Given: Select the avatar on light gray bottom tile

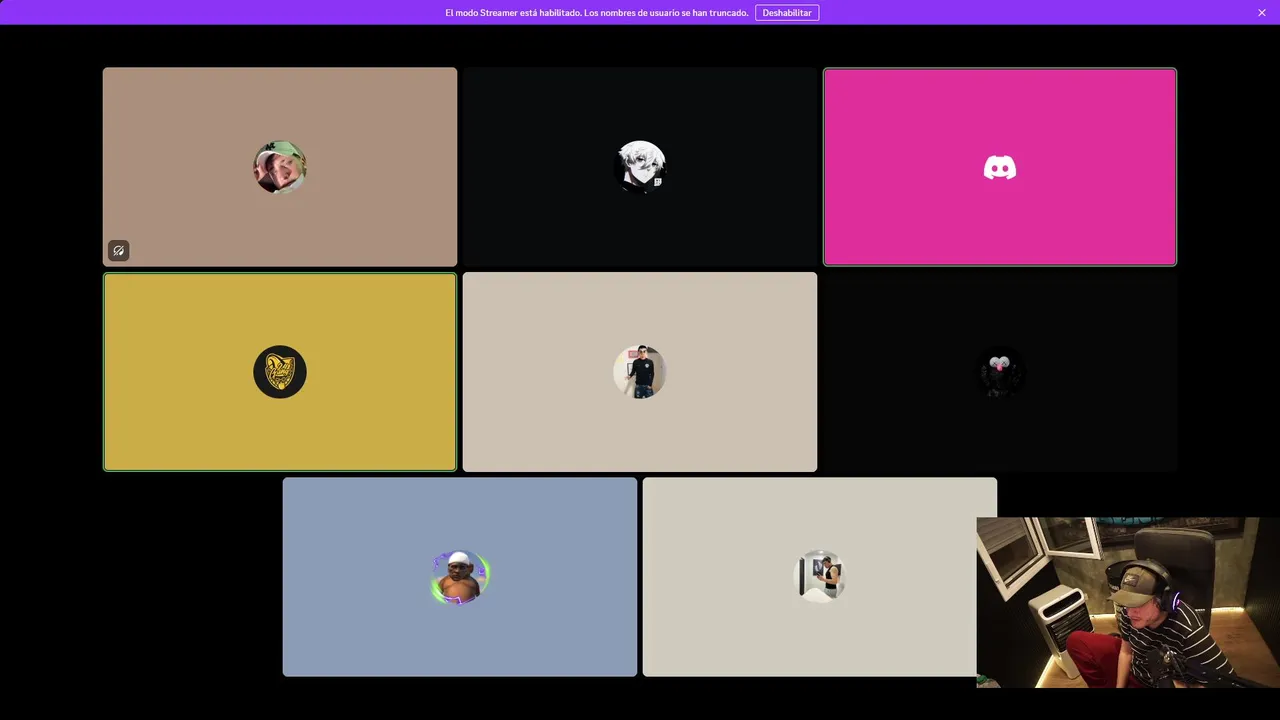Looking at the screenshot, I should click(x=820, y=577).
